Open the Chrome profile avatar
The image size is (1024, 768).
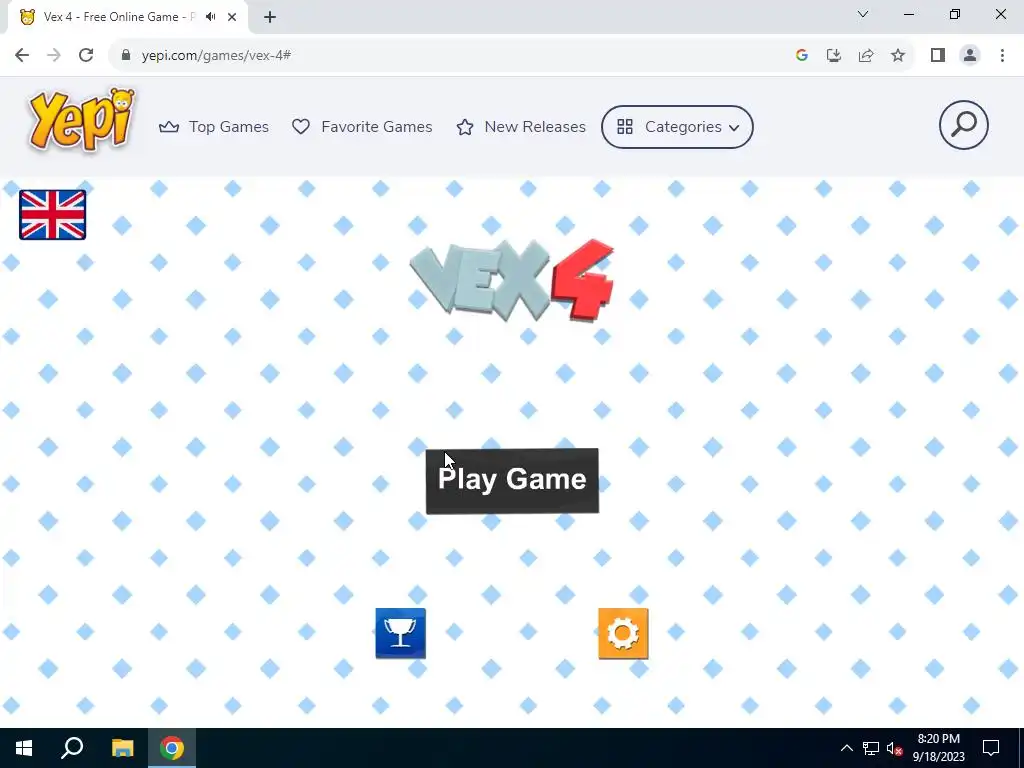[x=970, y=56]
